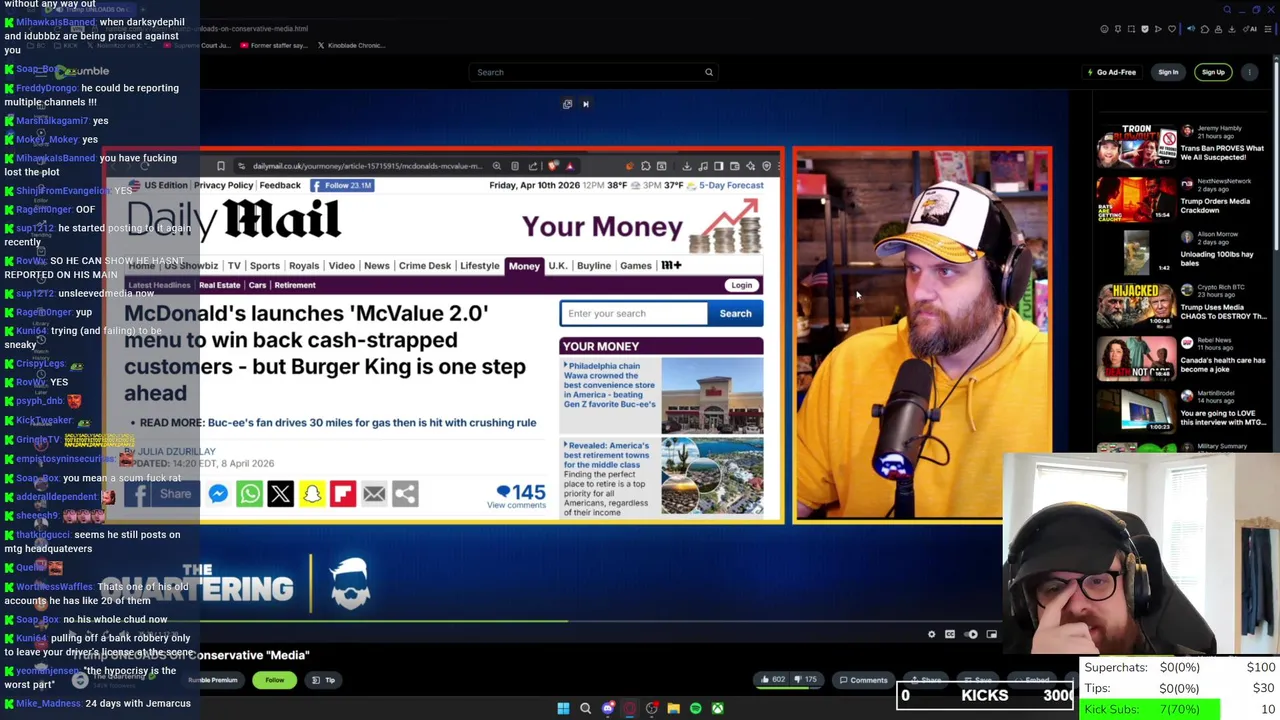Share the article via Messenger icon
This screenshot has height=720, width=1280.
(x=218, y=494)
